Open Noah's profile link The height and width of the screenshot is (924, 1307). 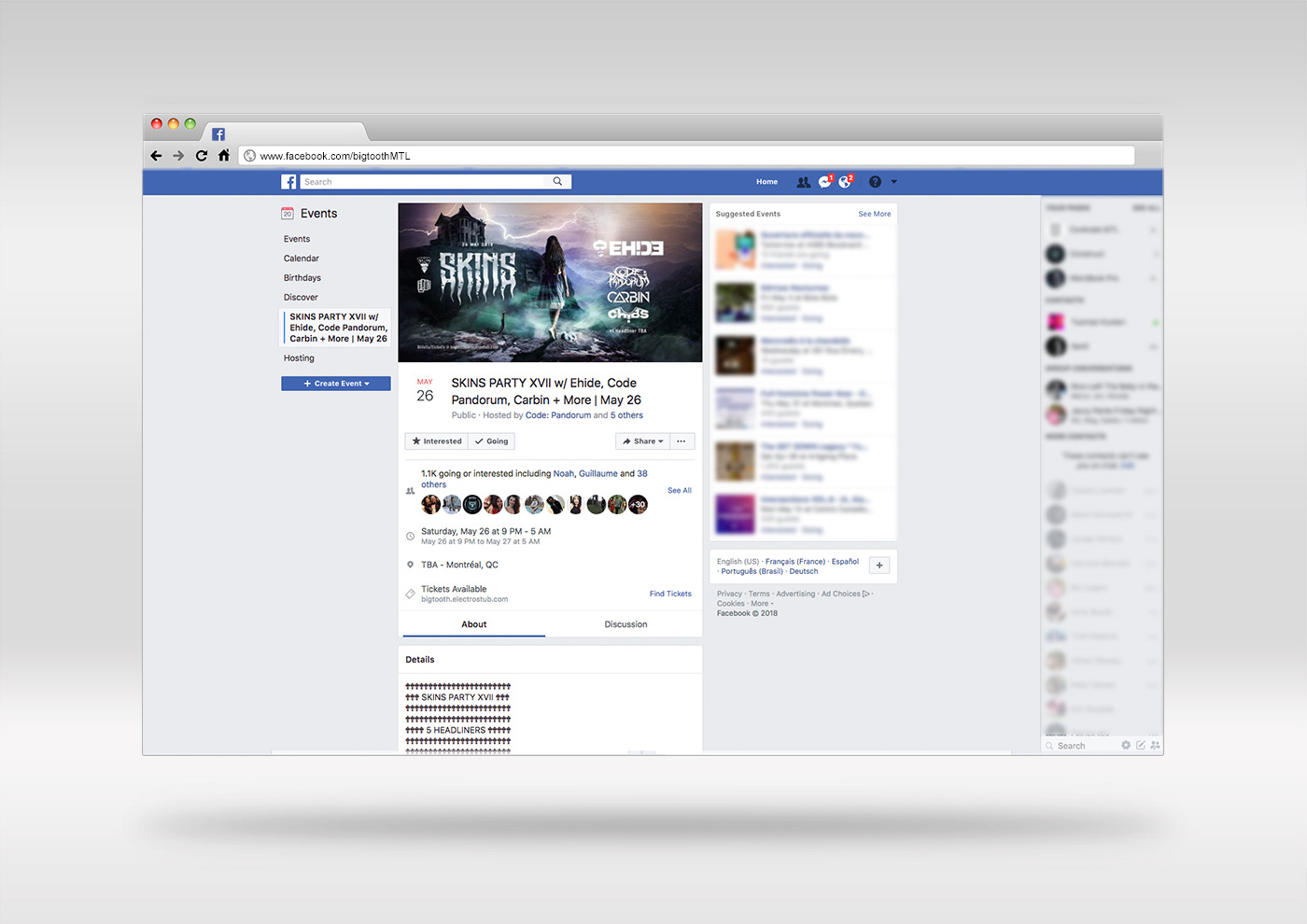[564, 473]
